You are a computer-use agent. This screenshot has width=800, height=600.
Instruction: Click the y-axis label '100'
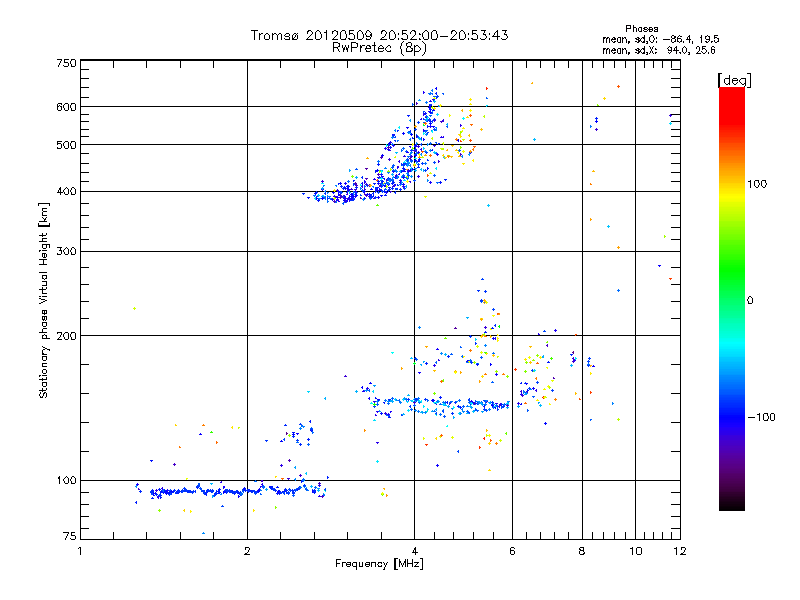coord(66,481)
